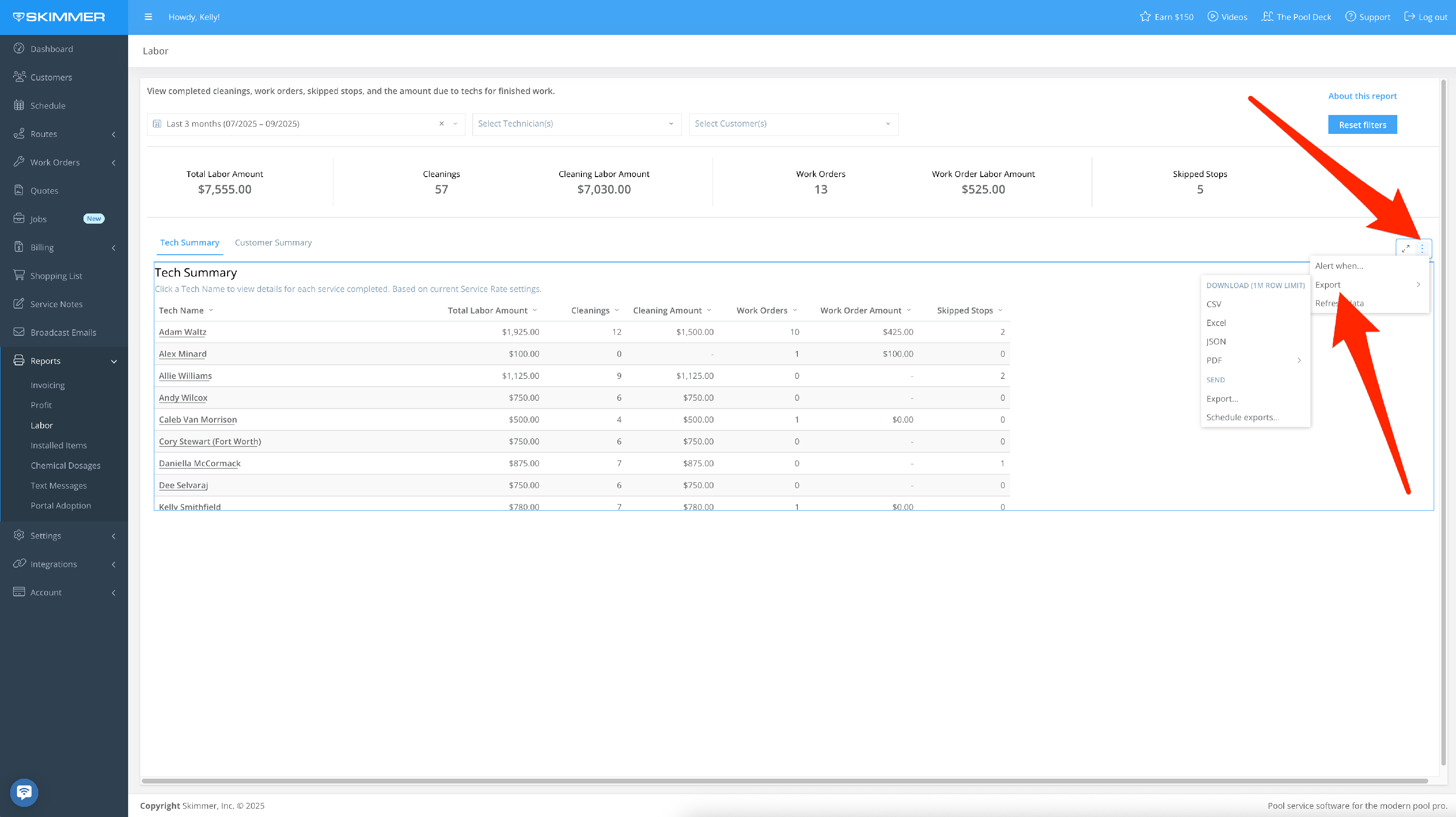1456x817 pixels.
Task: Click the Videos play icon
Action: (x=1212, y=17)
